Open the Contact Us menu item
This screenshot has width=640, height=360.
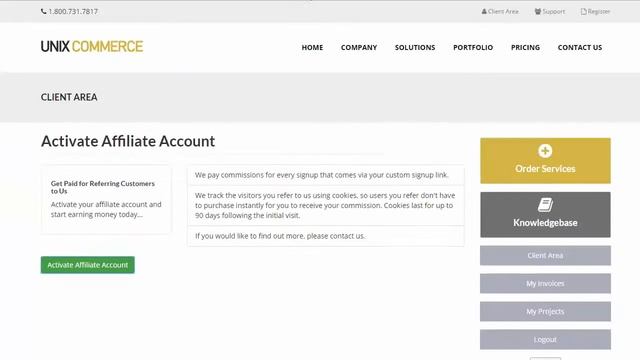pyautogui.click(x=580, y=47)
